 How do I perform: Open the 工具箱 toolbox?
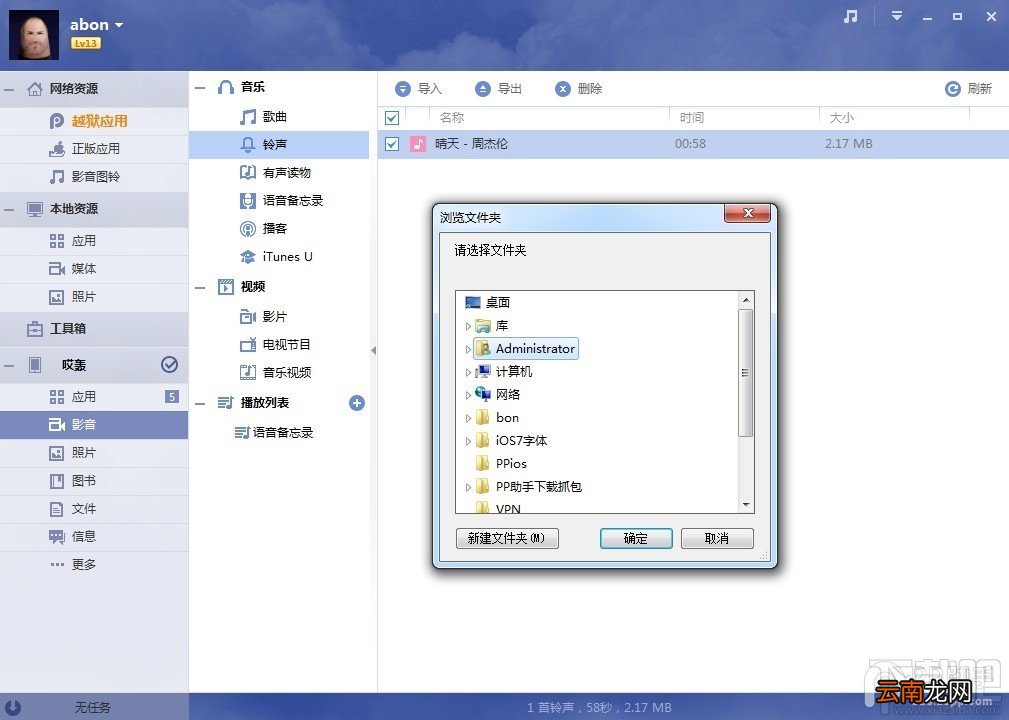pyautogui.click(x=94, y=329)
